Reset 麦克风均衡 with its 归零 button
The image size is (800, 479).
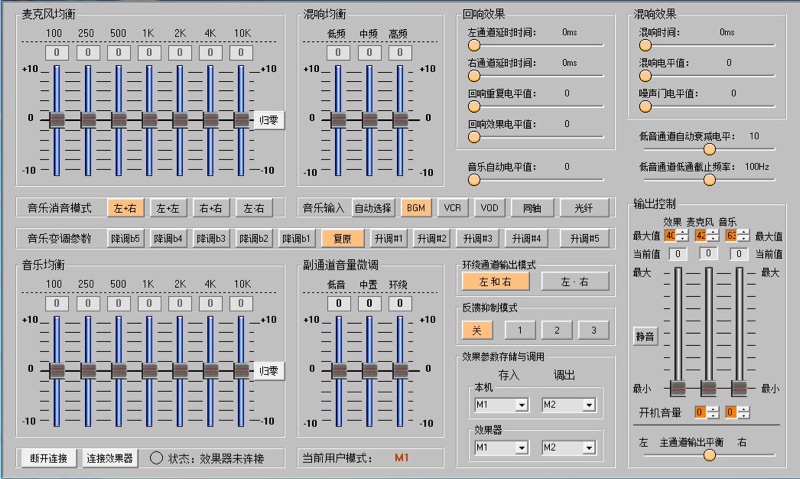tap(269, 120)
